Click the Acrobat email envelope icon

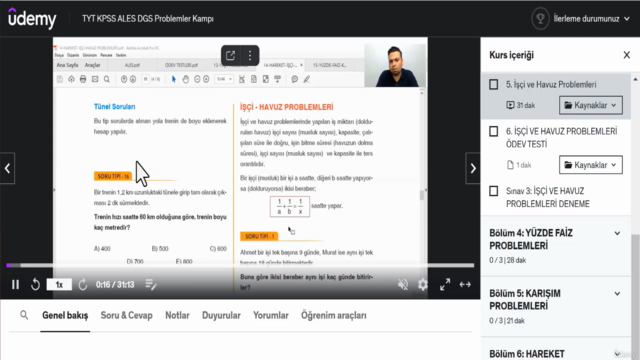point(95,79)
